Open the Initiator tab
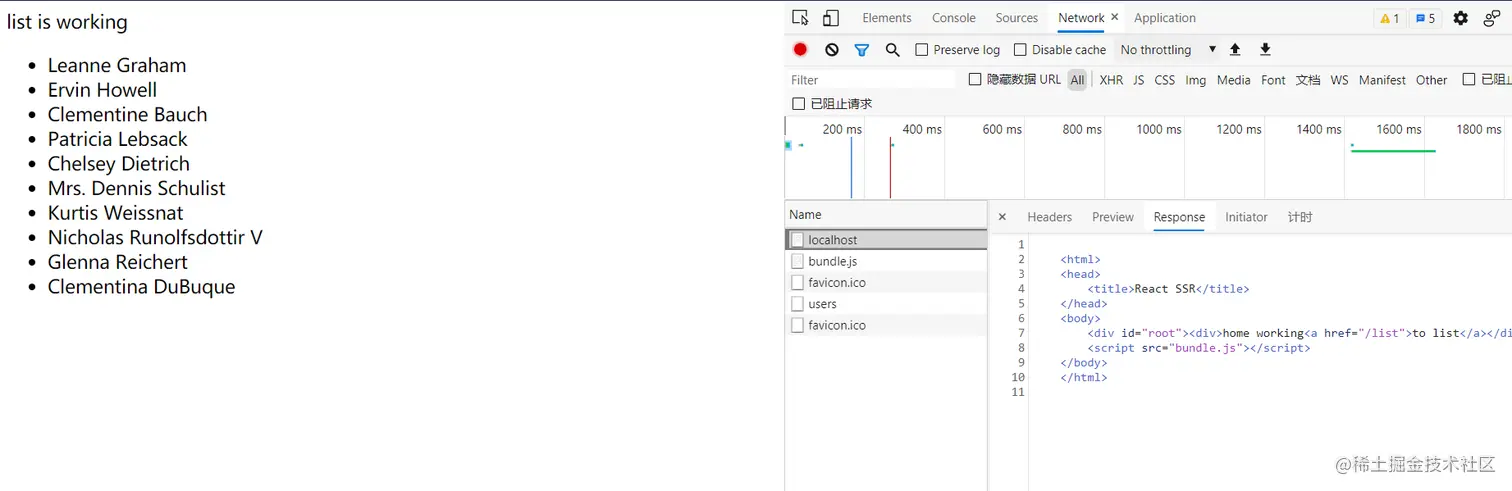1512x491 pixels. (1246, 217)
